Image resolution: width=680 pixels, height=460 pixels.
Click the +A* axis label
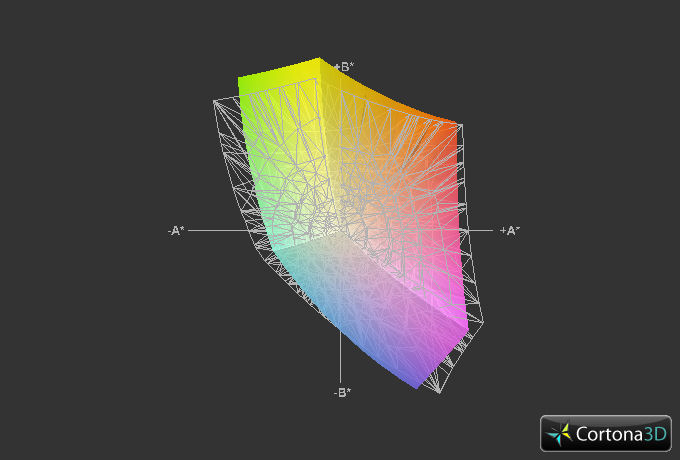[x=510, y=231]
